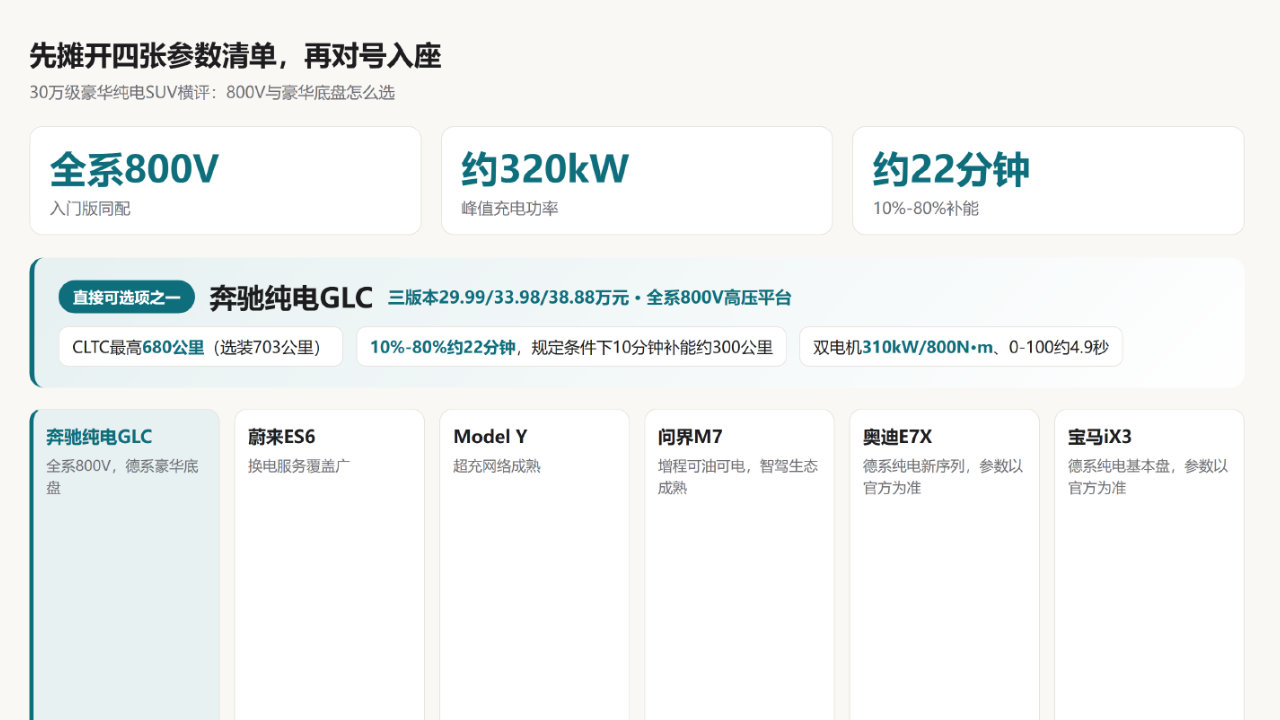Screen dimensions: 1280x720
Task: Click the 德系纯电基本盘 description under 宝马iX3
Action: click(x=1148, y=477)
